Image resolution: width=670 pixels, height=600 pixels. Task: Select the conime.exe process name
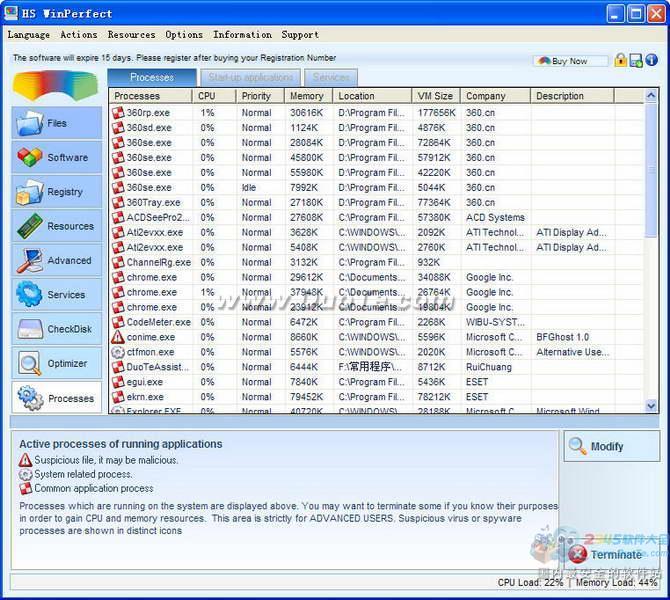[x=150, y=337]
